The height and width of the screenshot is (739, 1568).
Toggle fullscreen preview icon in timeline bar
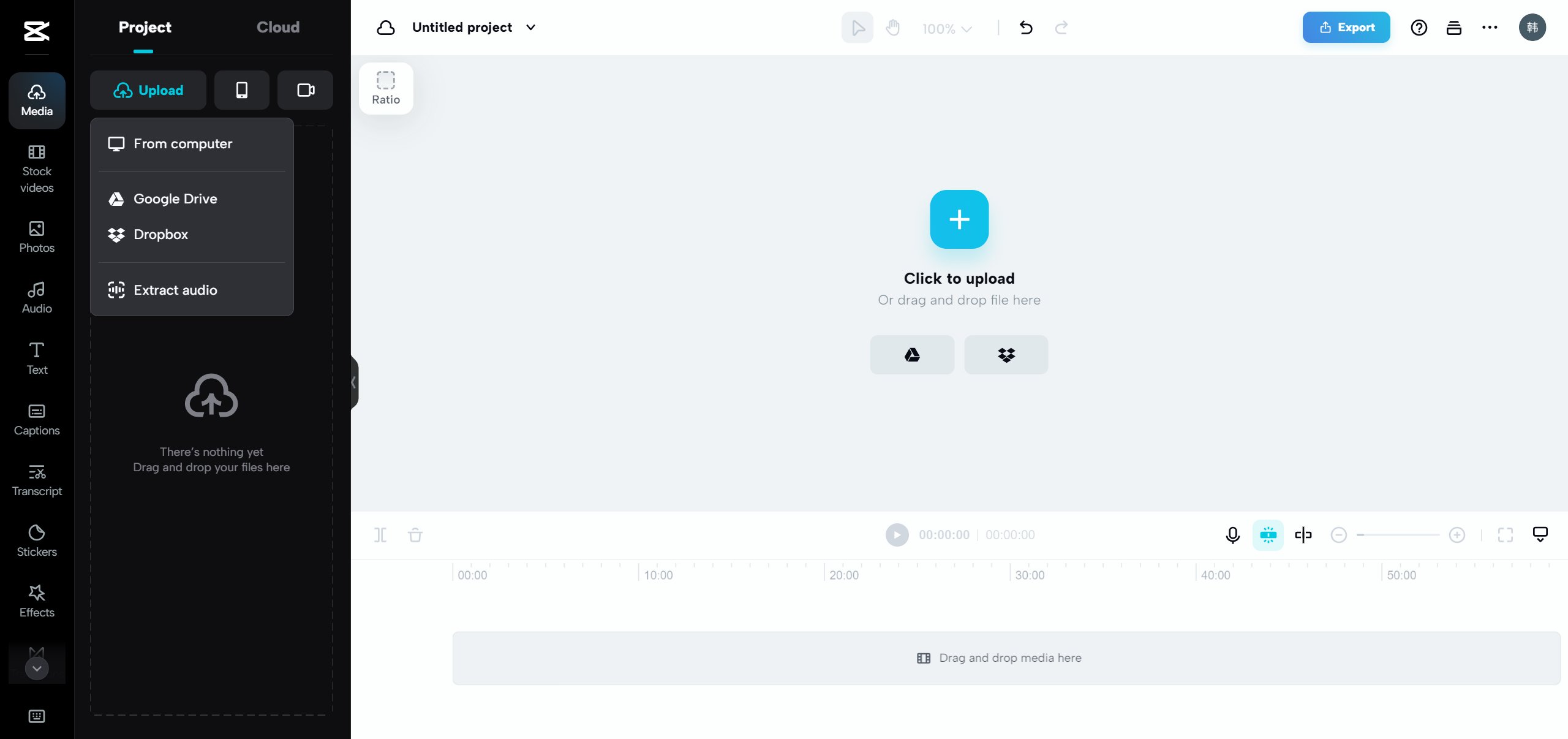[x=1505, y=535]
